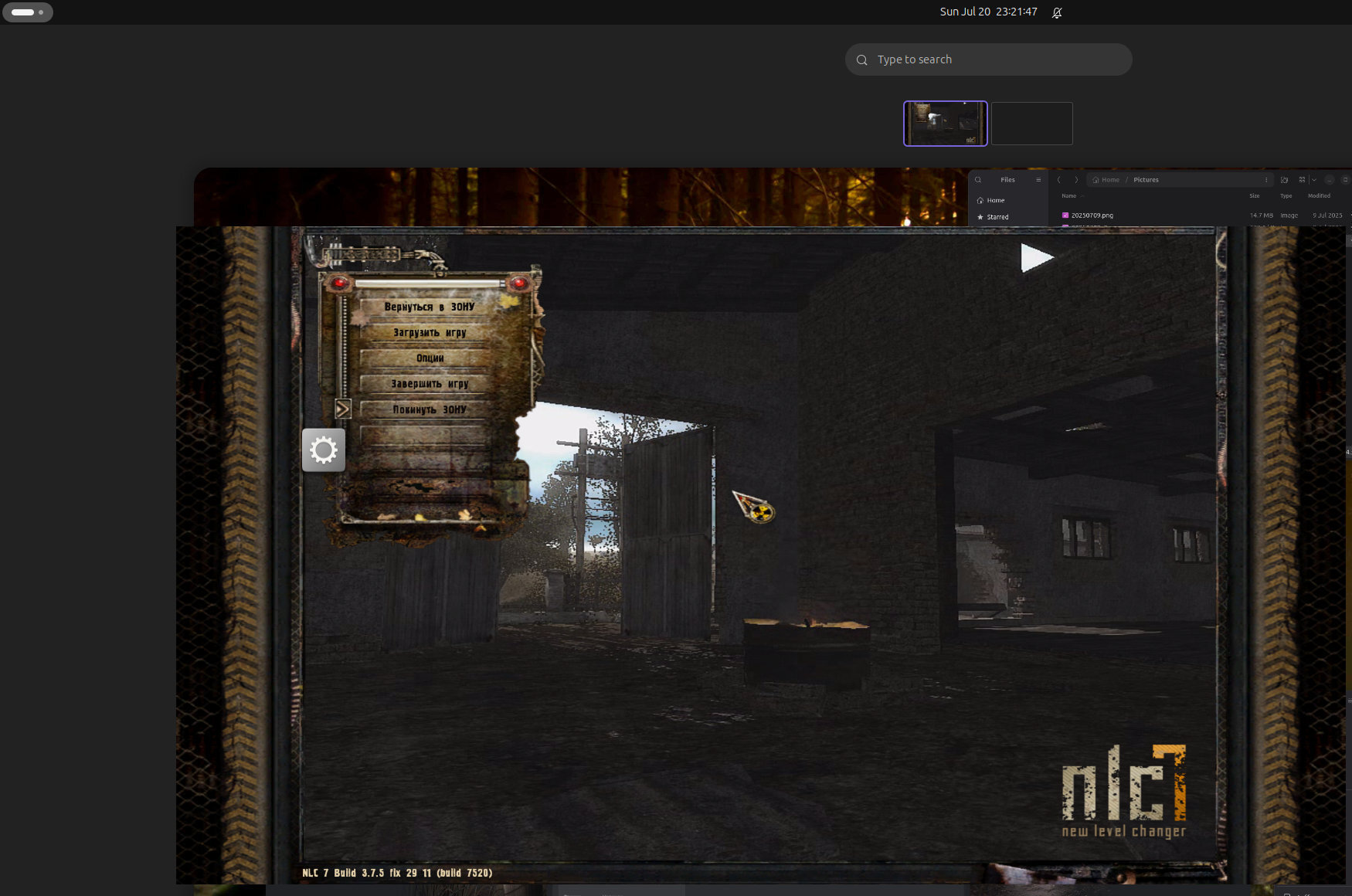Image resolution: width=1352 pixels, height=896 pixels.
Task: Select 'Покинуть ЗОНУ' menu entry
Action: [x=430, y=409]
